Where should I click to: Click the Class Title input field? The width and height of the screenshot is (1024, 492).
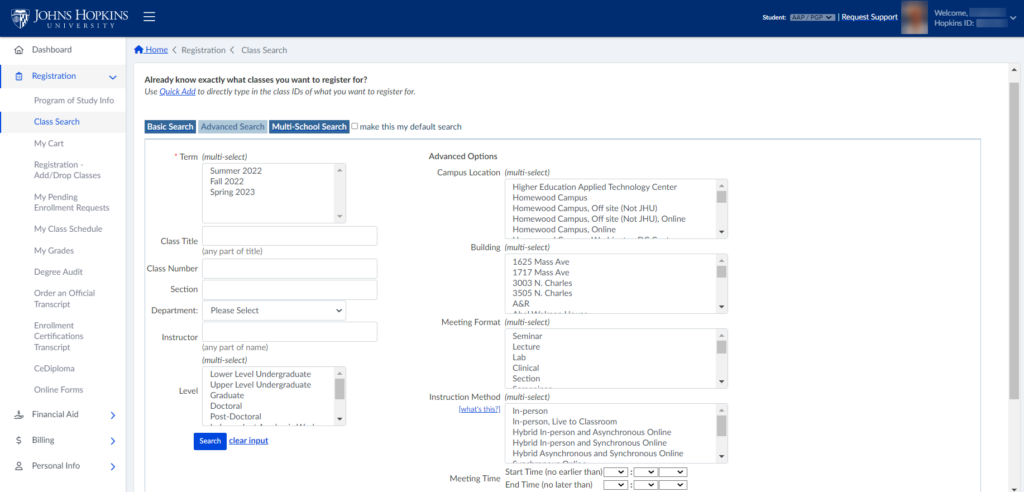pyautogui.click(x=290, y=236)
